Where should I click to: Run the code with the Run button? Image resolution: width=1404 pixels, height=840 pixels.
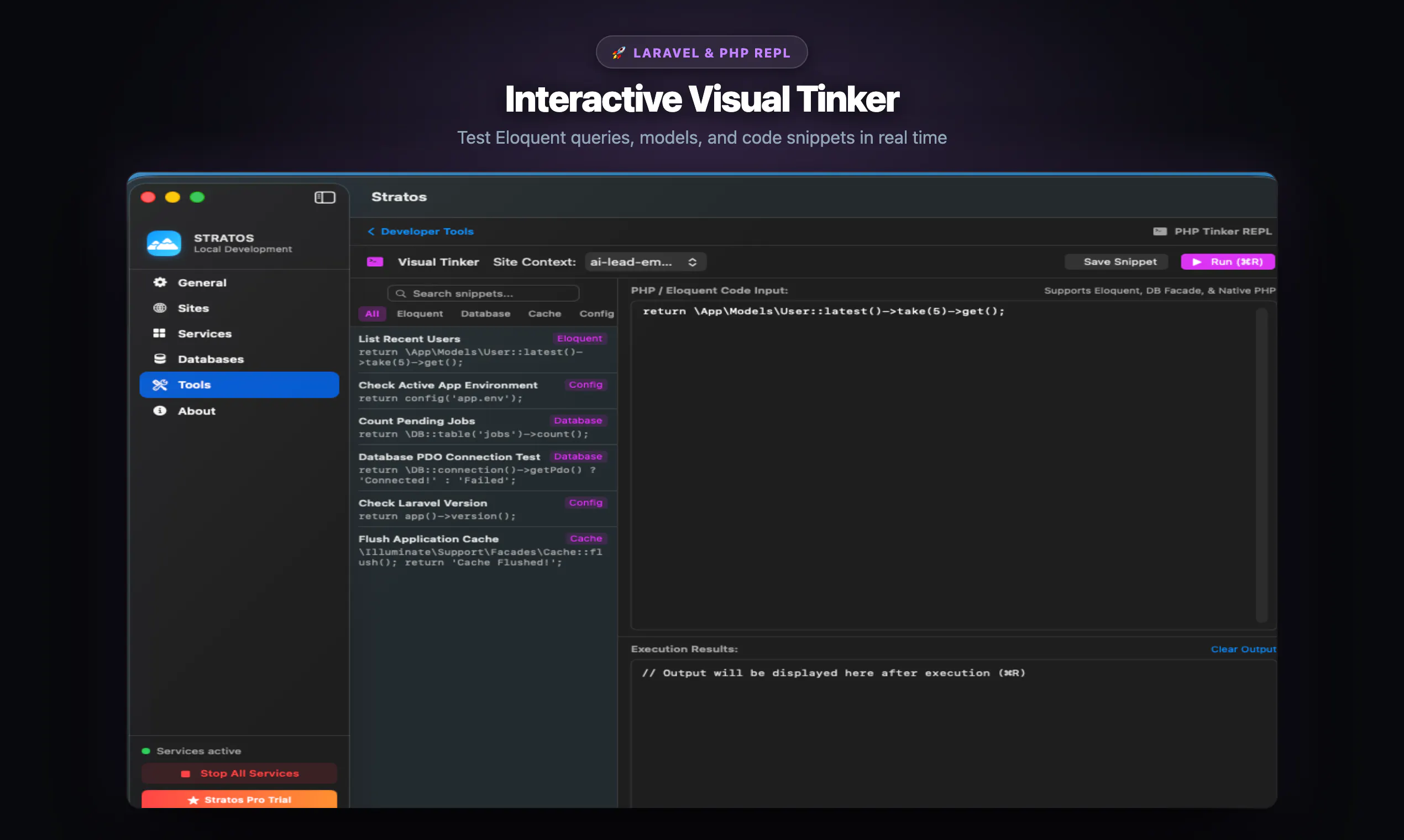pos(1227,261)
